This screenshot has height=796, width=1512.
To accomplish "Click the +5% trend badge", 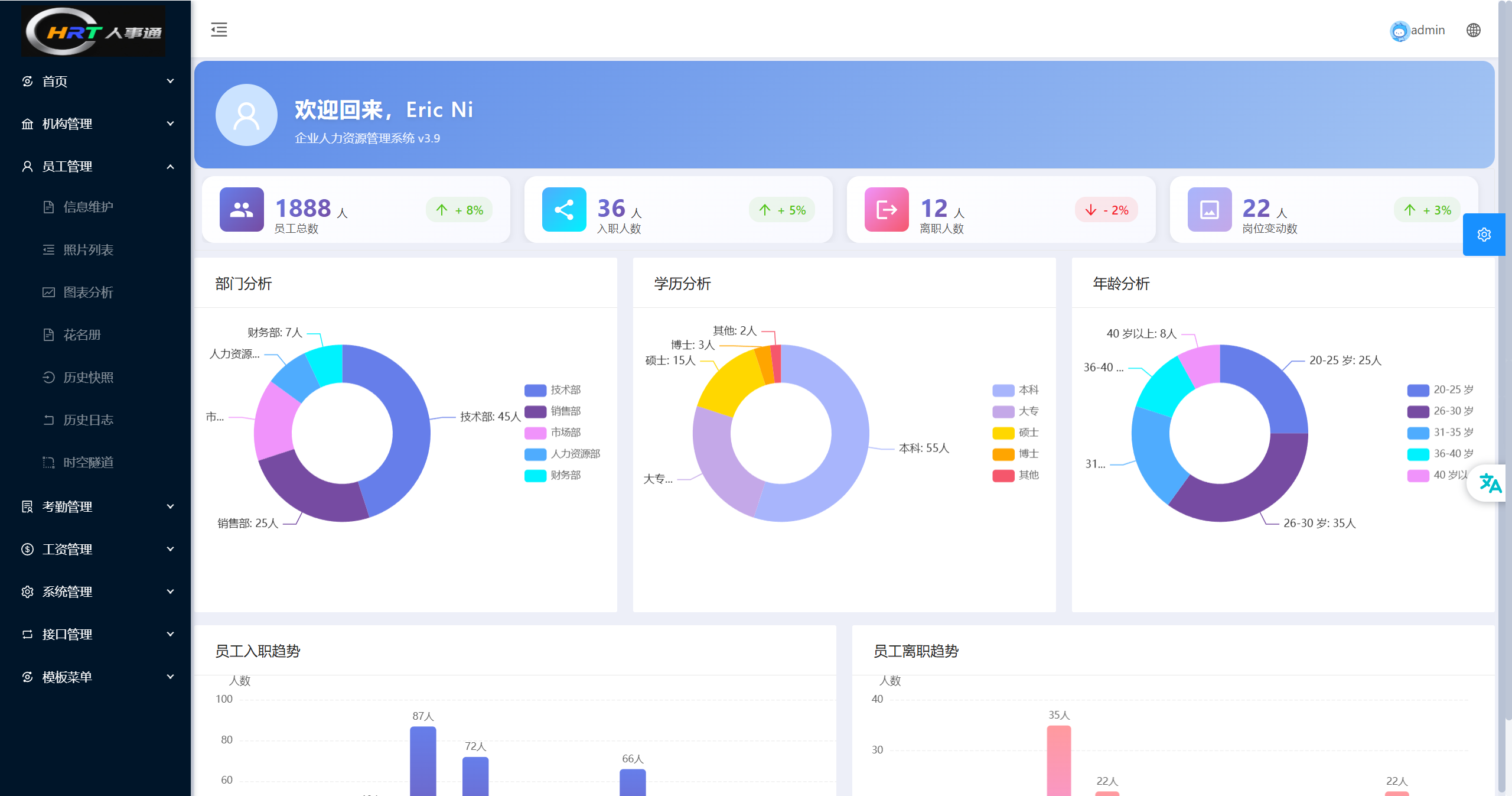I will (x=782, y=210).
